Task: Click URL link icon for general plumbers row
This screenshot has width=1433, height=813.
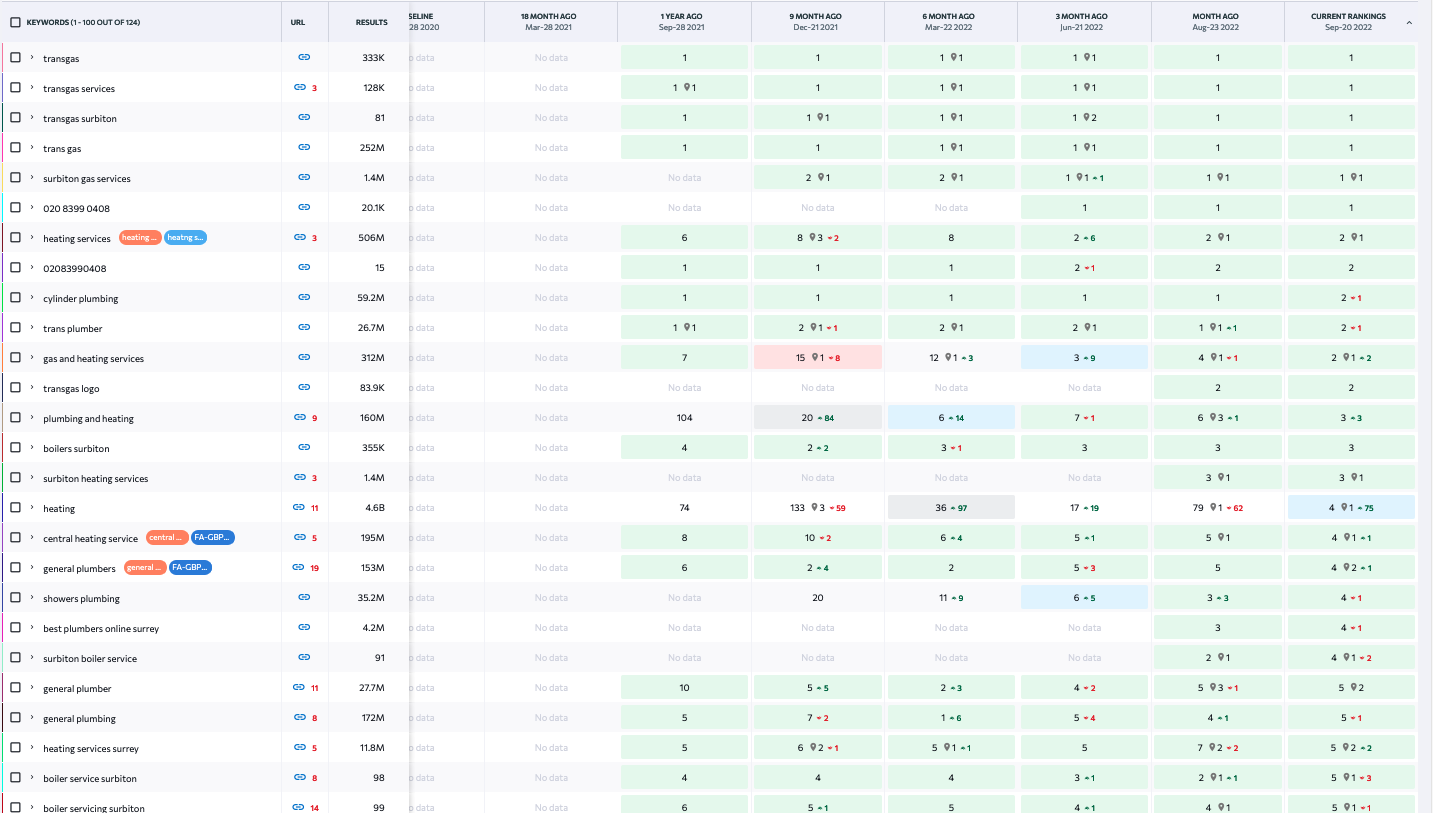Action: tap(298, 568)
